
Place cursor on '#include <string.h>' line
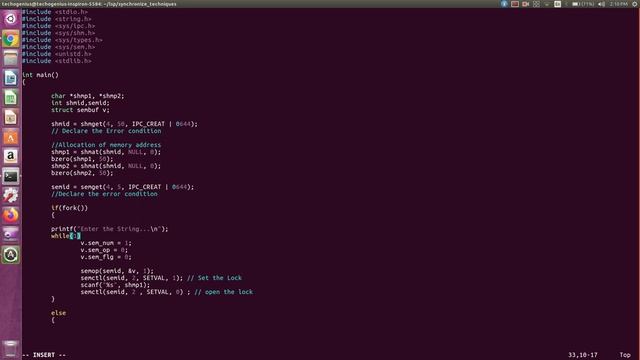tap(56, 19)
